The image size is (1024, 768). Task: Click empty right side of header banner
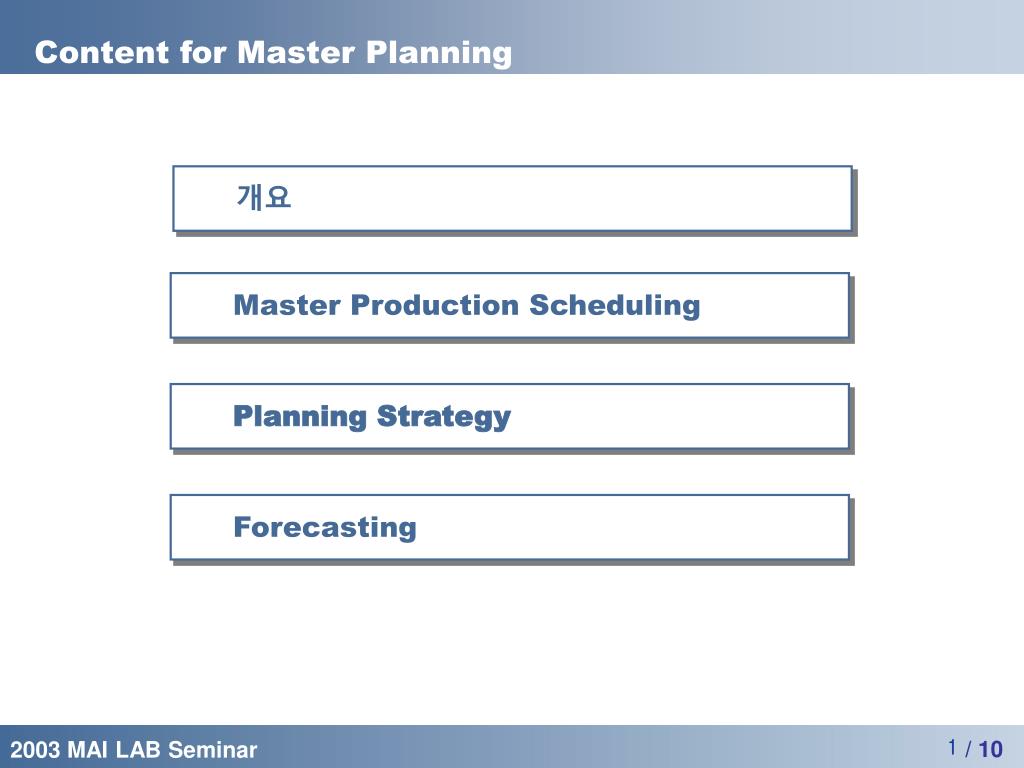click(784, 37)
